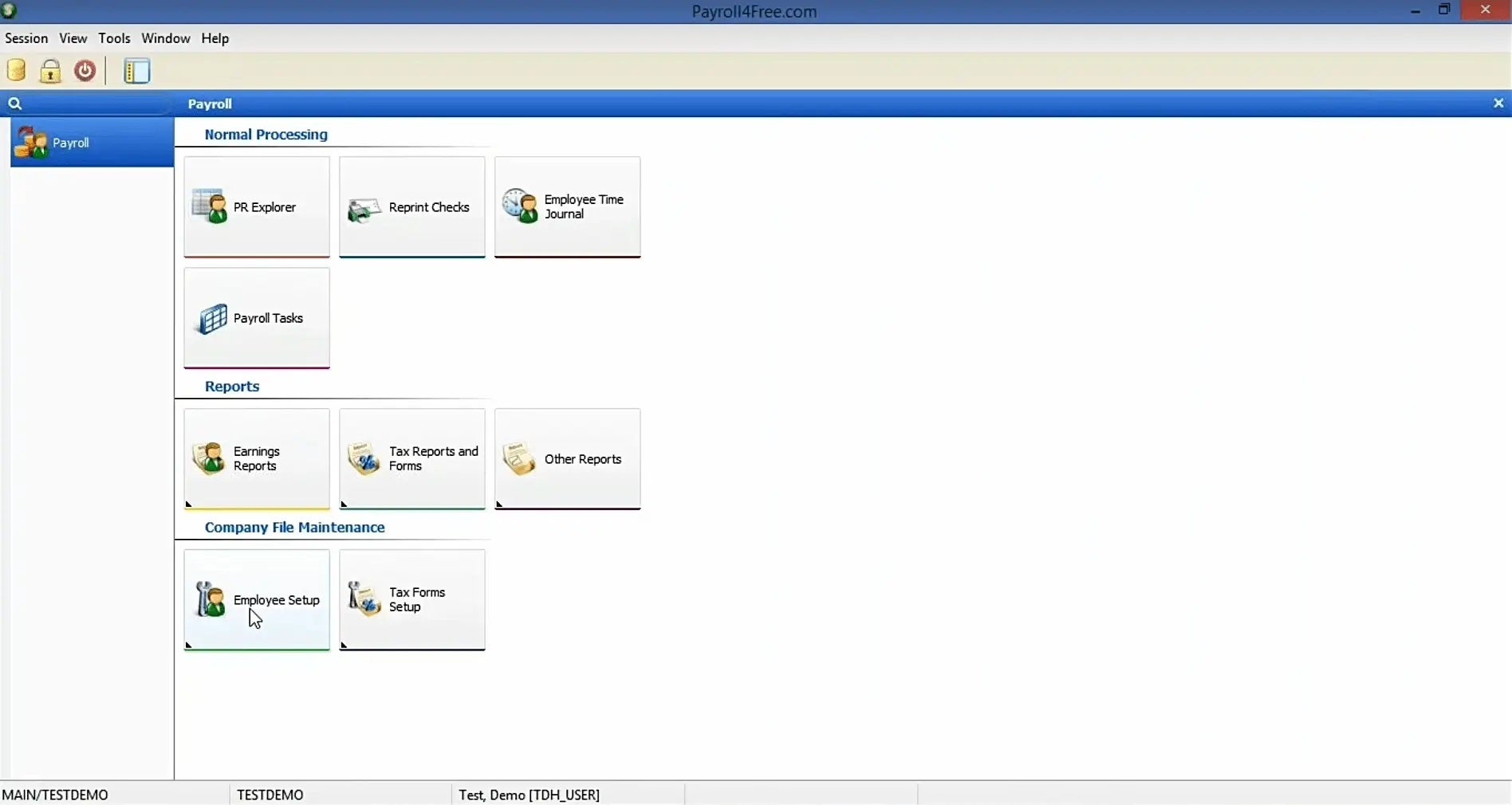
Task: Open Tax Reports and Forms
Action: (x=411, y=459)
